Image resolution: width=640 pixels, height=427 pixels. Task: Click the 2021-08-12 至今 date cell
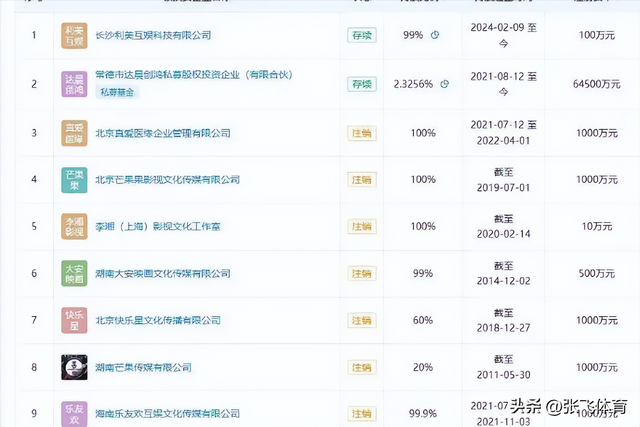click(x=503, y=84)
